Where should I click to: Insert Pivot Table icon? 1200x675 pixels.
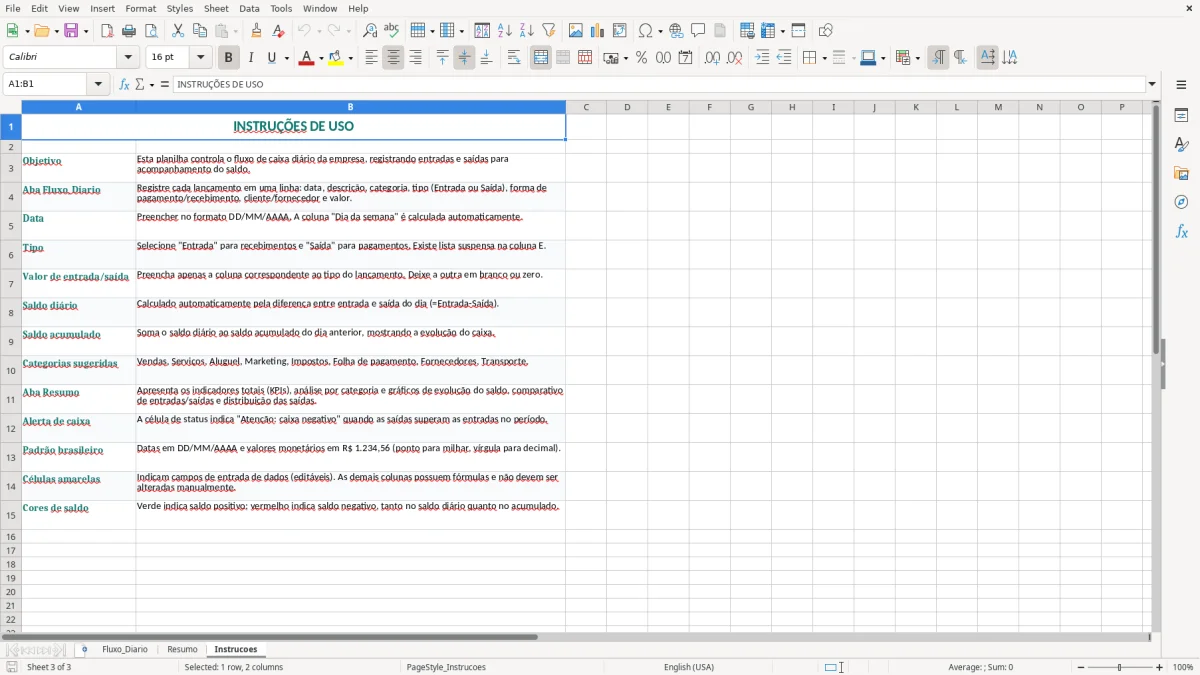tap(620, 31)
